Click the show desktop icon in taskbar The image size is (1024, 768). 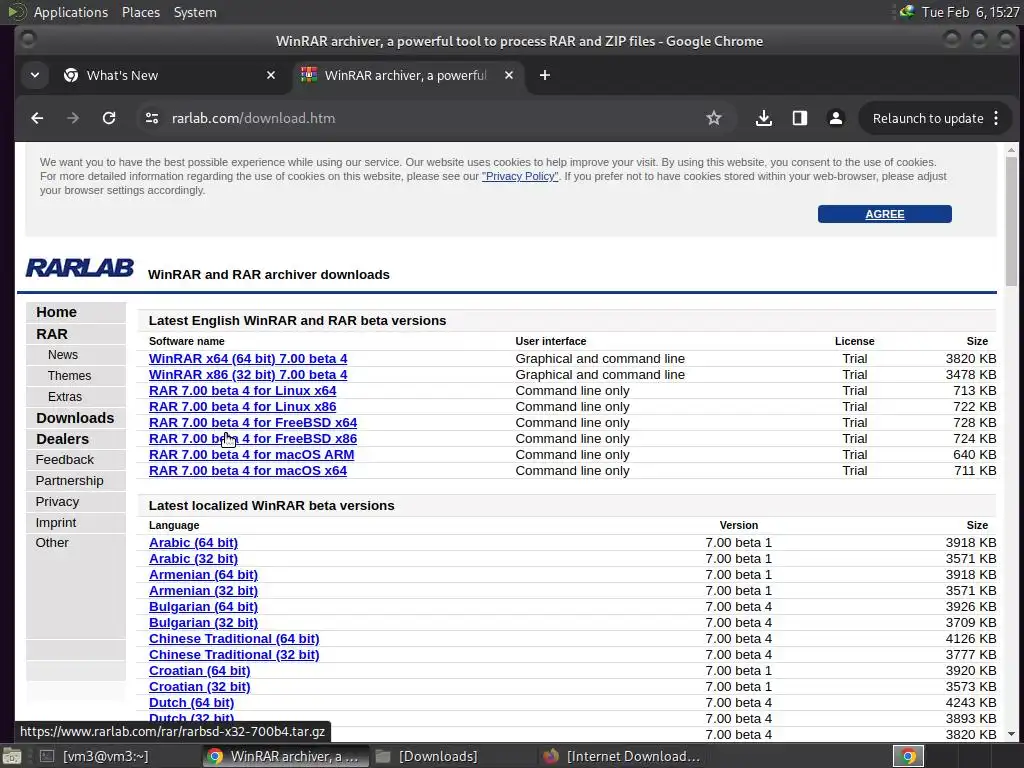click(x=11, y=756)
